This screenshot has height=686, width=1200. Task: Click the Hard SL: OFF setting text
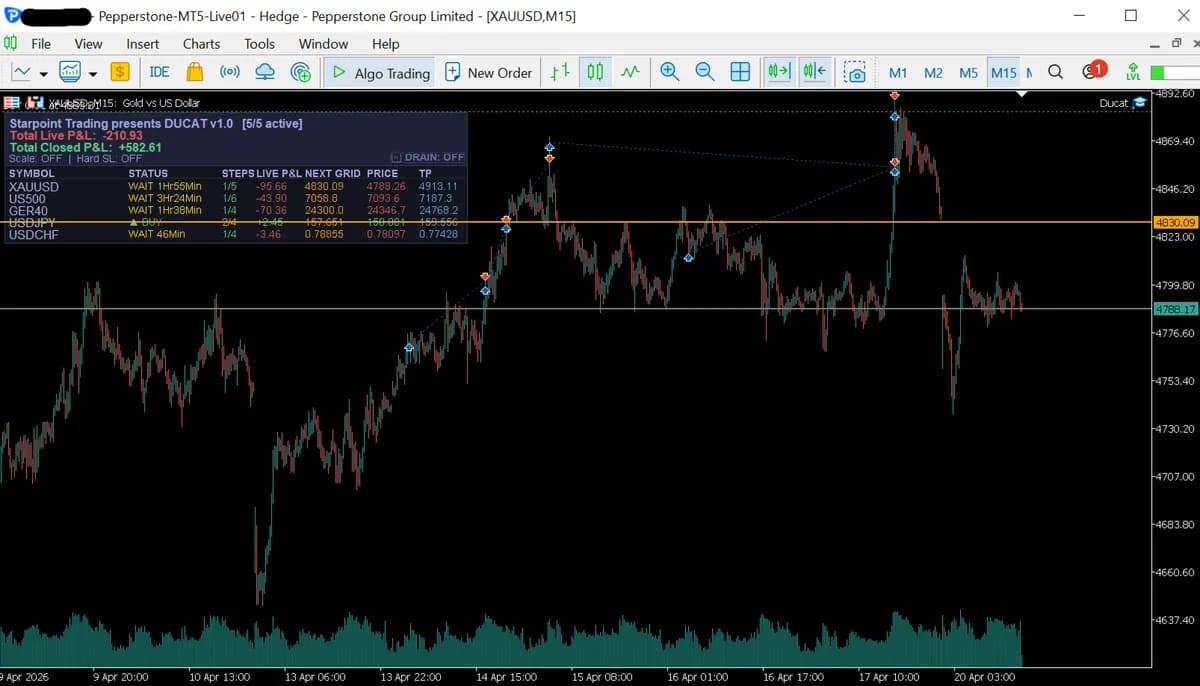109,158
